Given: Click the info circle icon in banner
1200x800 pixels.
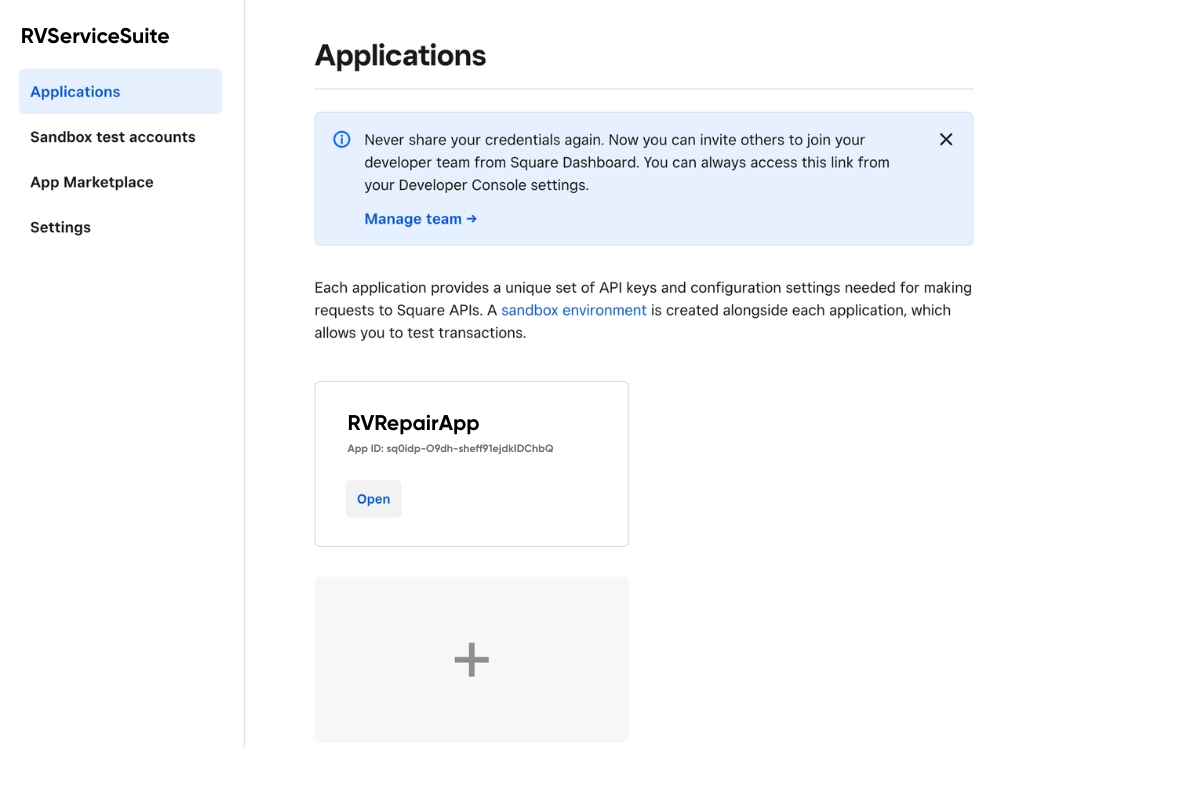Looking at the screenshot, I should point(342,140).
